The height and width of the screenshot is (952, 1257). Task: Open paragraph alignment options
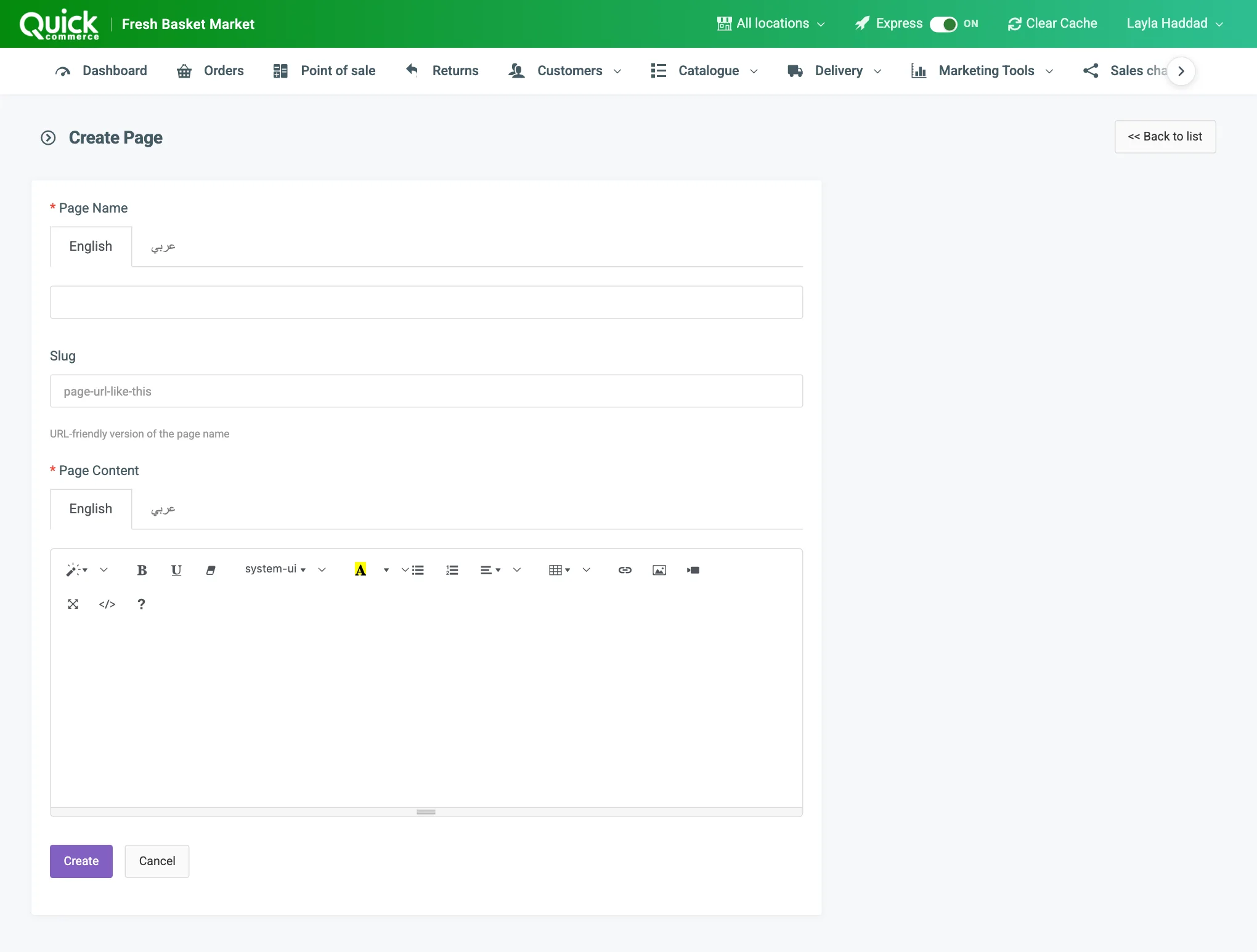click(x=490, y=570)
